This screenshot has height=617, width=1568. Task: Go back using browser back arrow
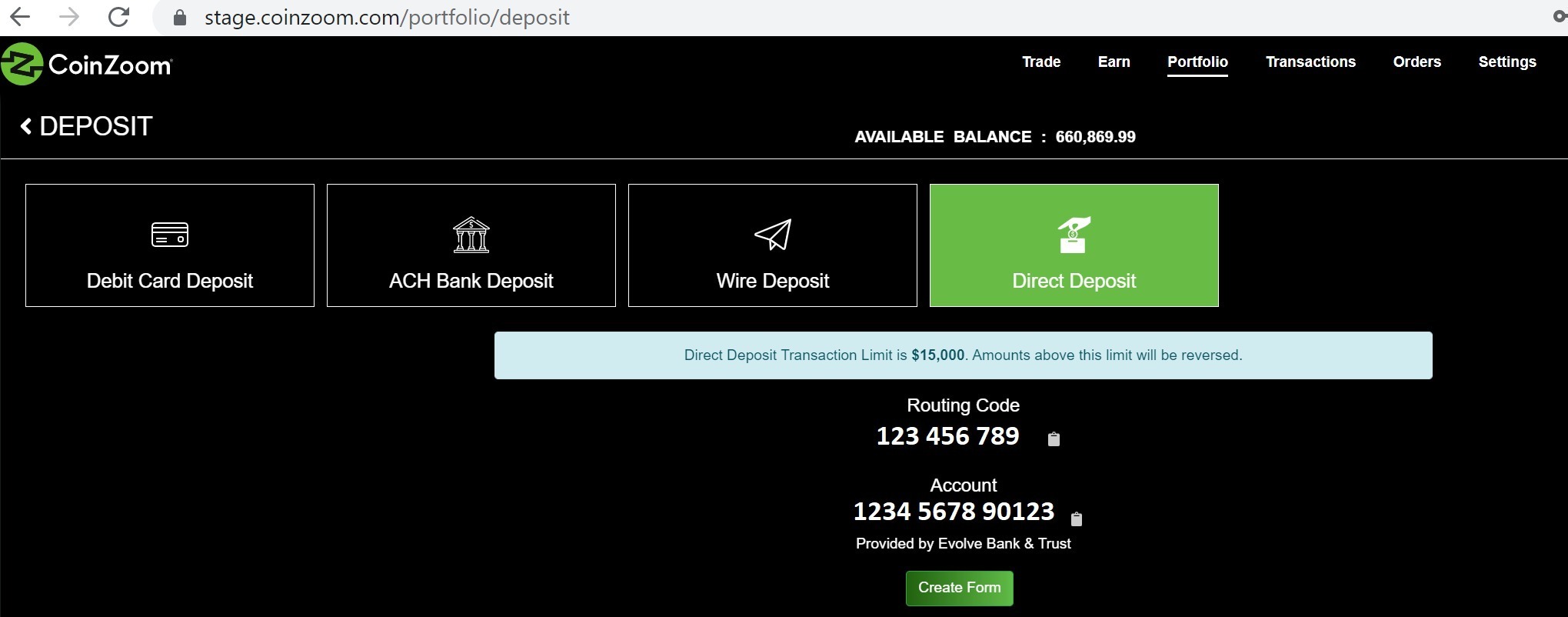coord(20,17)
